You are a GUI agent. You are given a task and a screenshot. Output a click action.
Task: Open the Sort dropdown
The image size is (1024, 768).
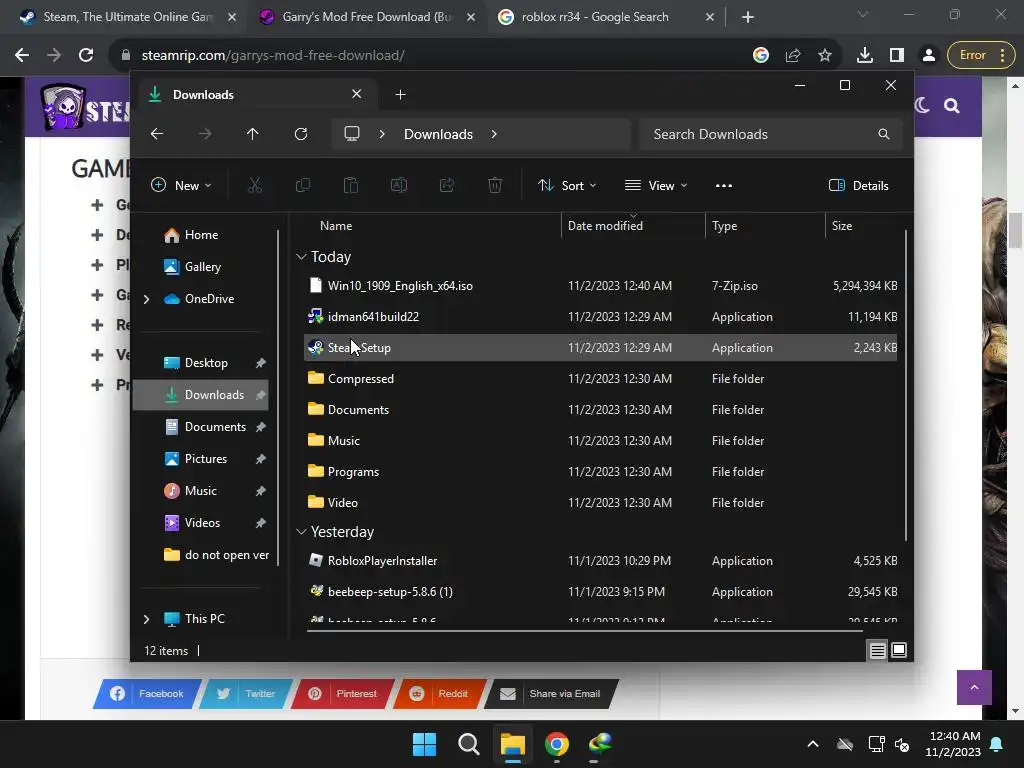567,185
